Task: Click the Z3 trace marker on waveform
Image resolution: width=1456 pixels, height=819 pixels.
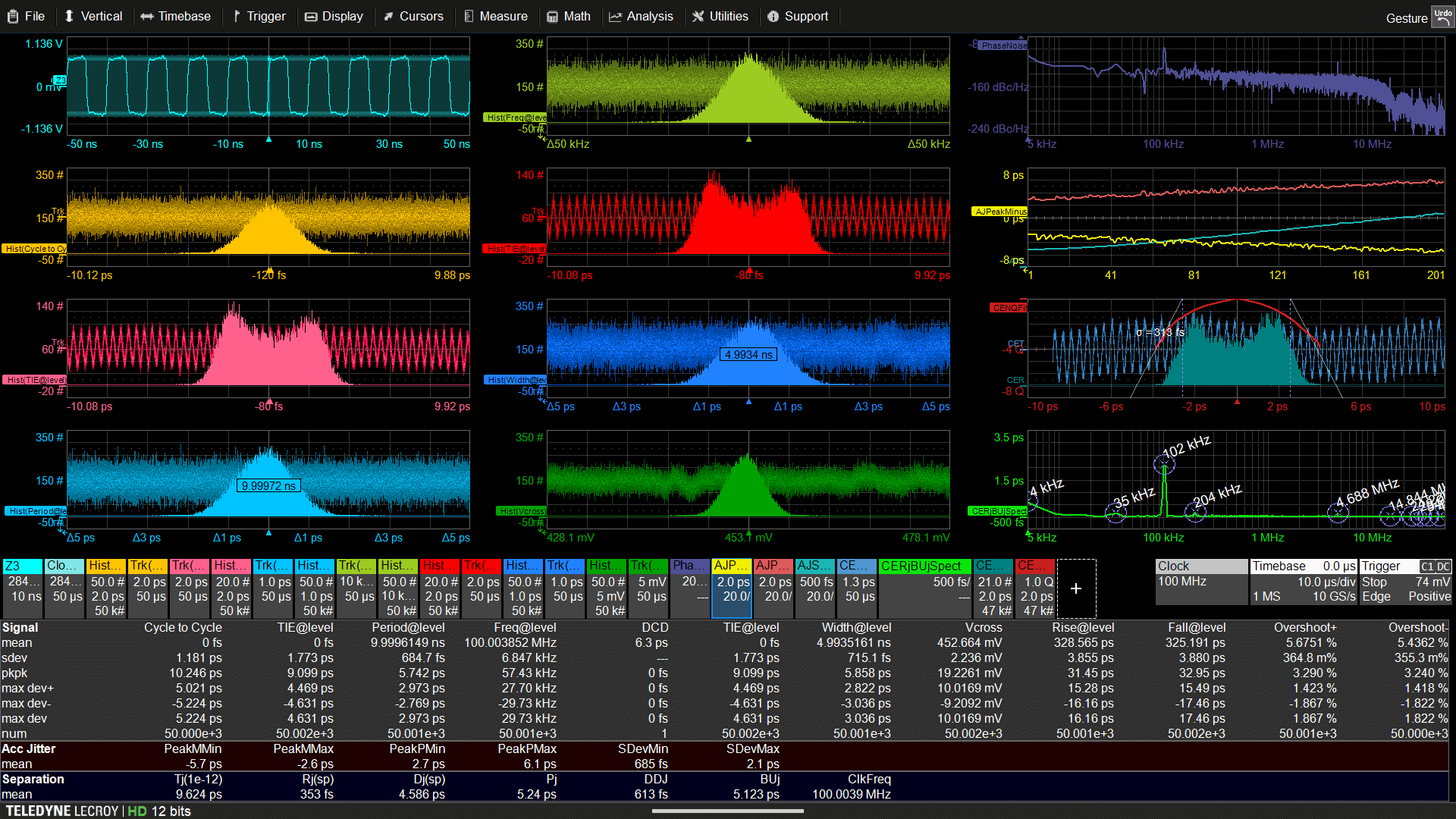Action: tap(60, 80)
